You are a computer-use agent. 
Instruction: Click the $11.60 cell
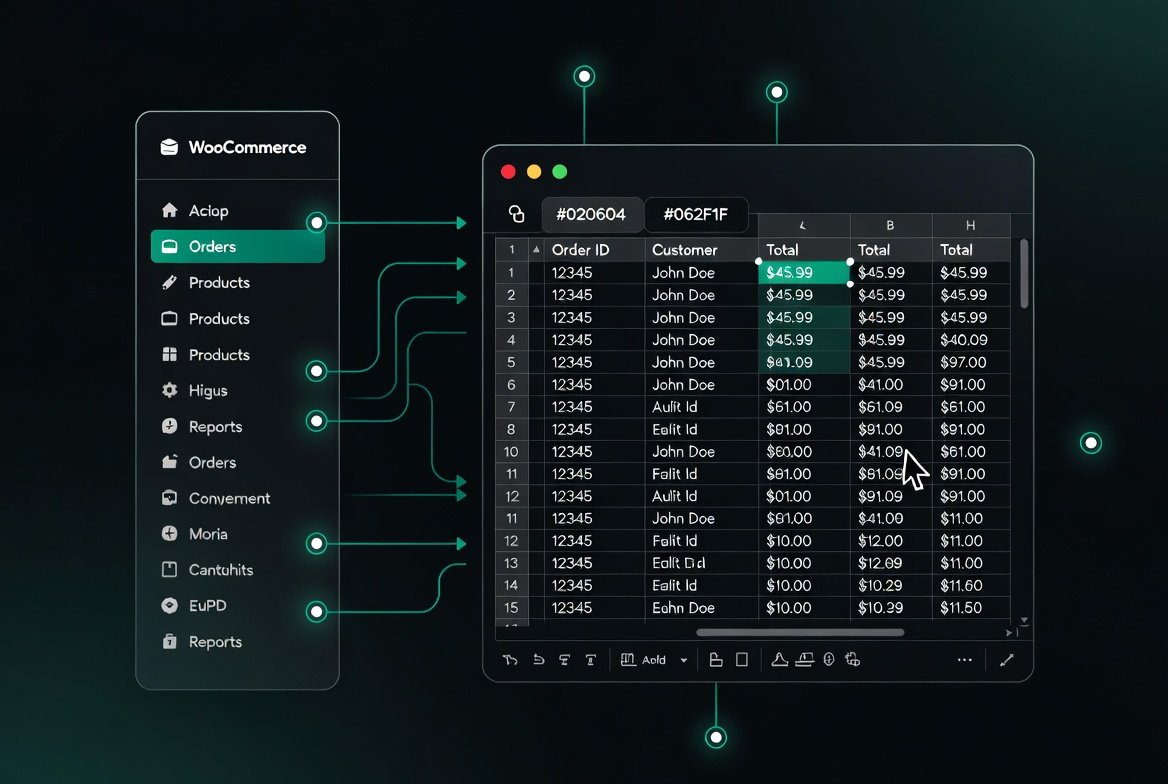click(x=971, y=586)
